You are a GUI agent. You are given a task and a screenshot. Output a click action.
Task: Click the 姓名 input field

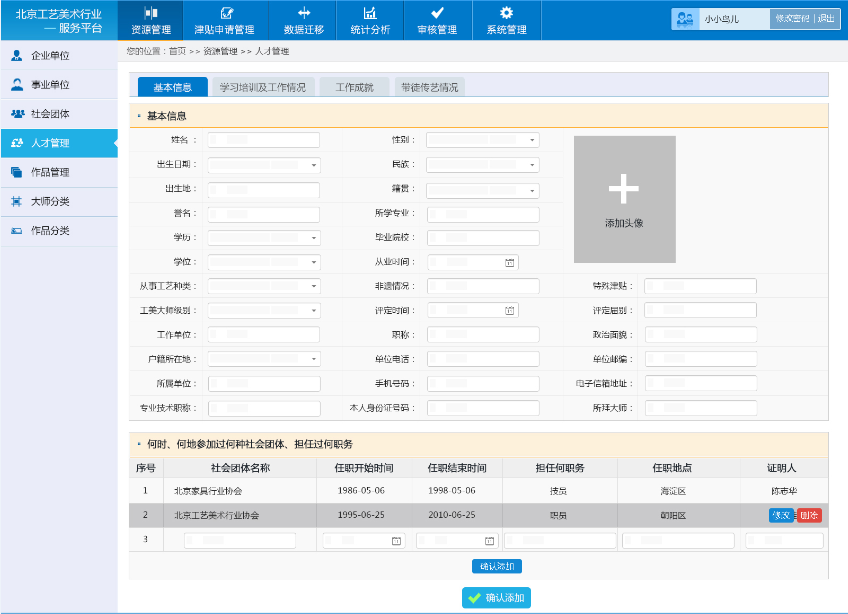pos(263,141)
